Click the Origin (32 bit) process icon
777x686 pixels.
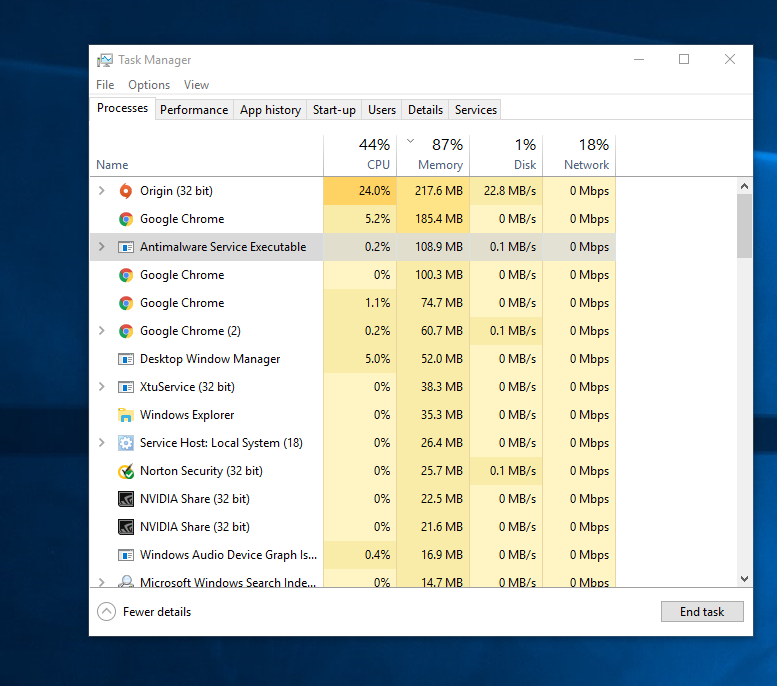tap(126, 191)
